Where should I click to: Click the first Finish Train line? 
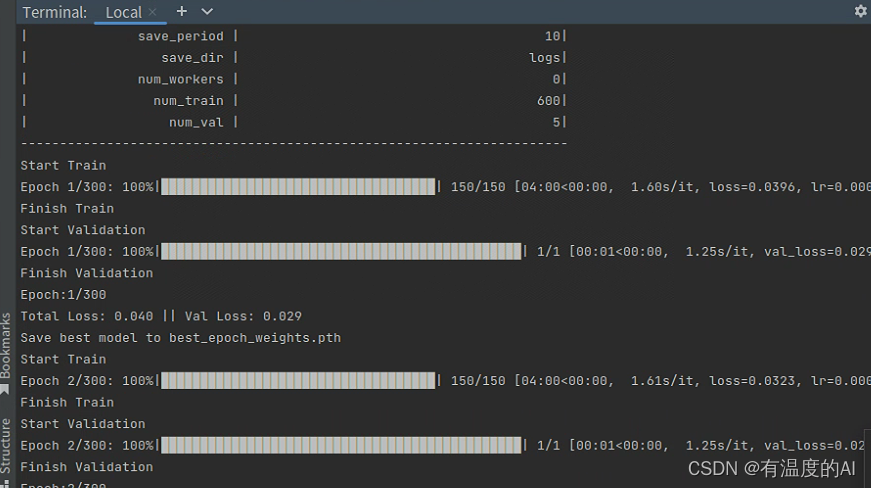coord(67,209)
